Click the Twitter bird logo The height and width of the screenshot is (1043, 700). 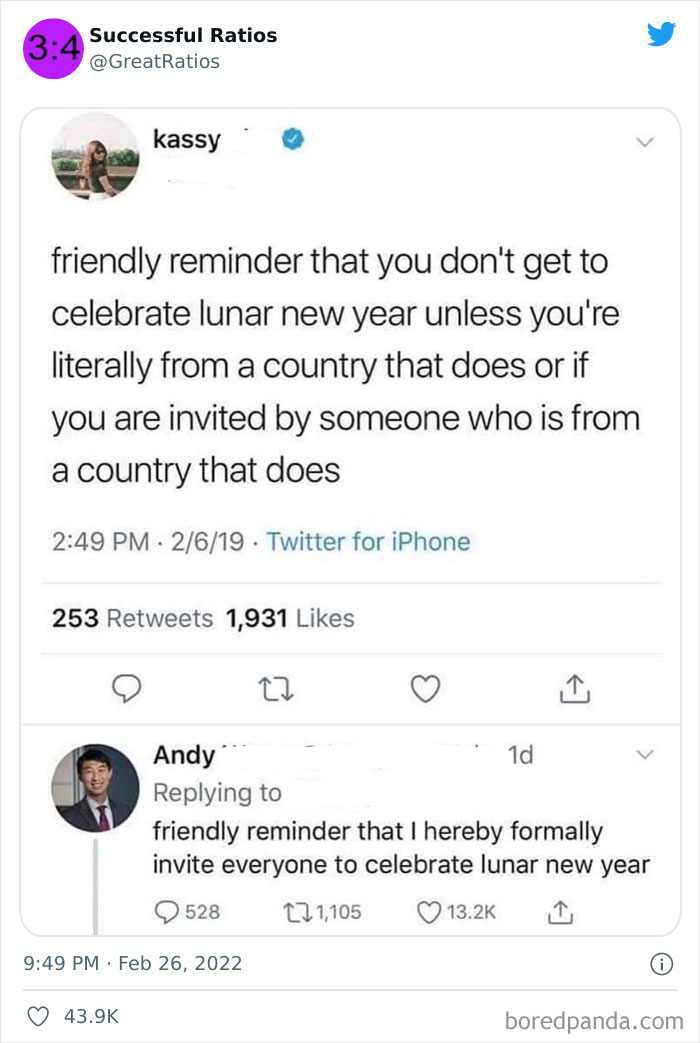(662, 33)
